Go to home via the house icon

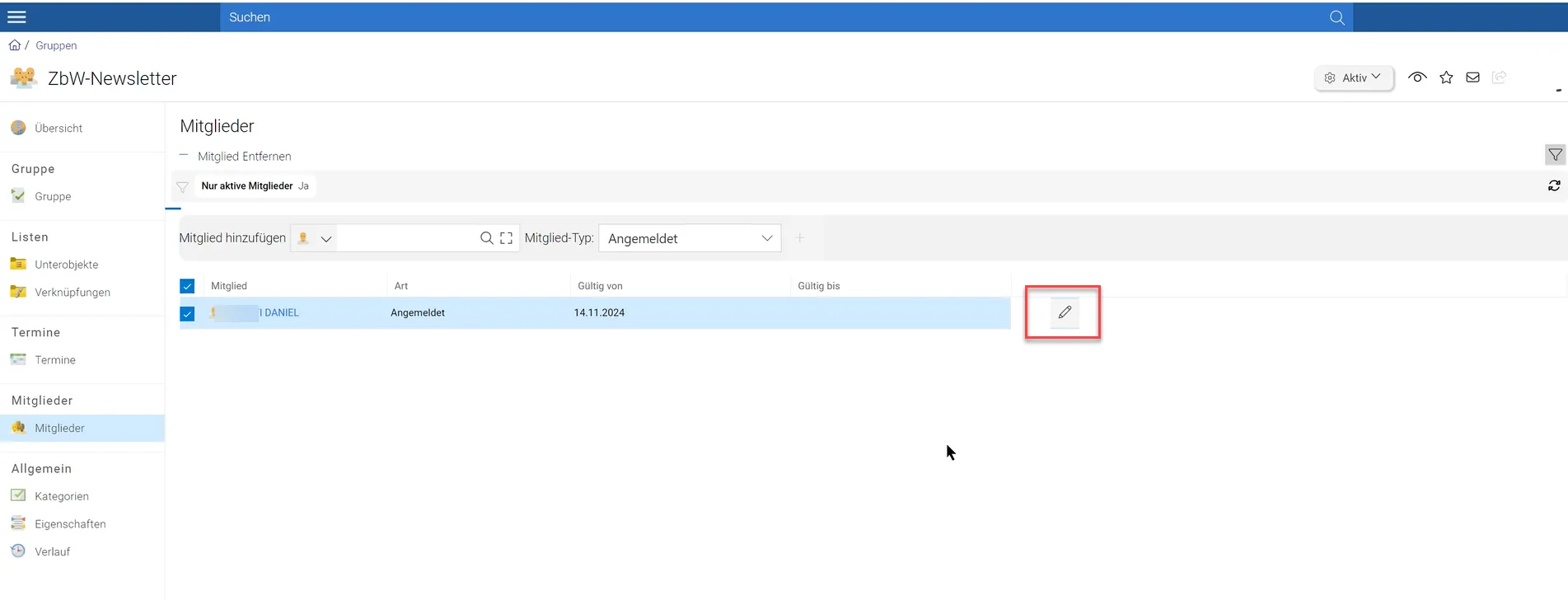coord(15,45)
